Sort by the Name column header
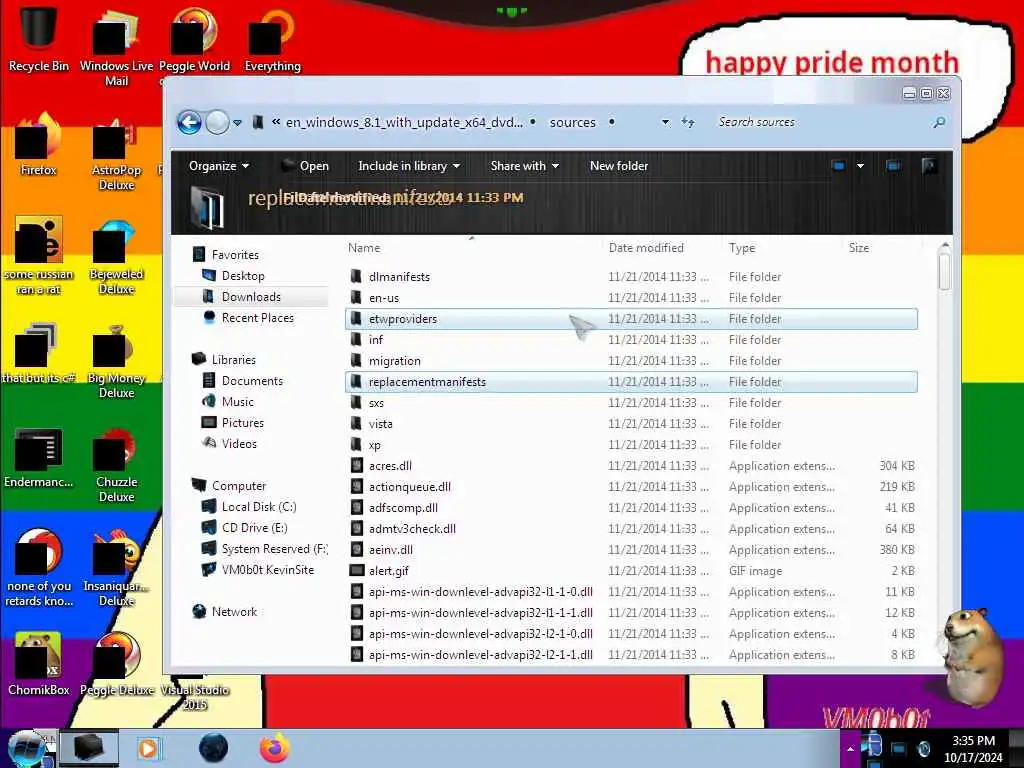 point(472,248)
